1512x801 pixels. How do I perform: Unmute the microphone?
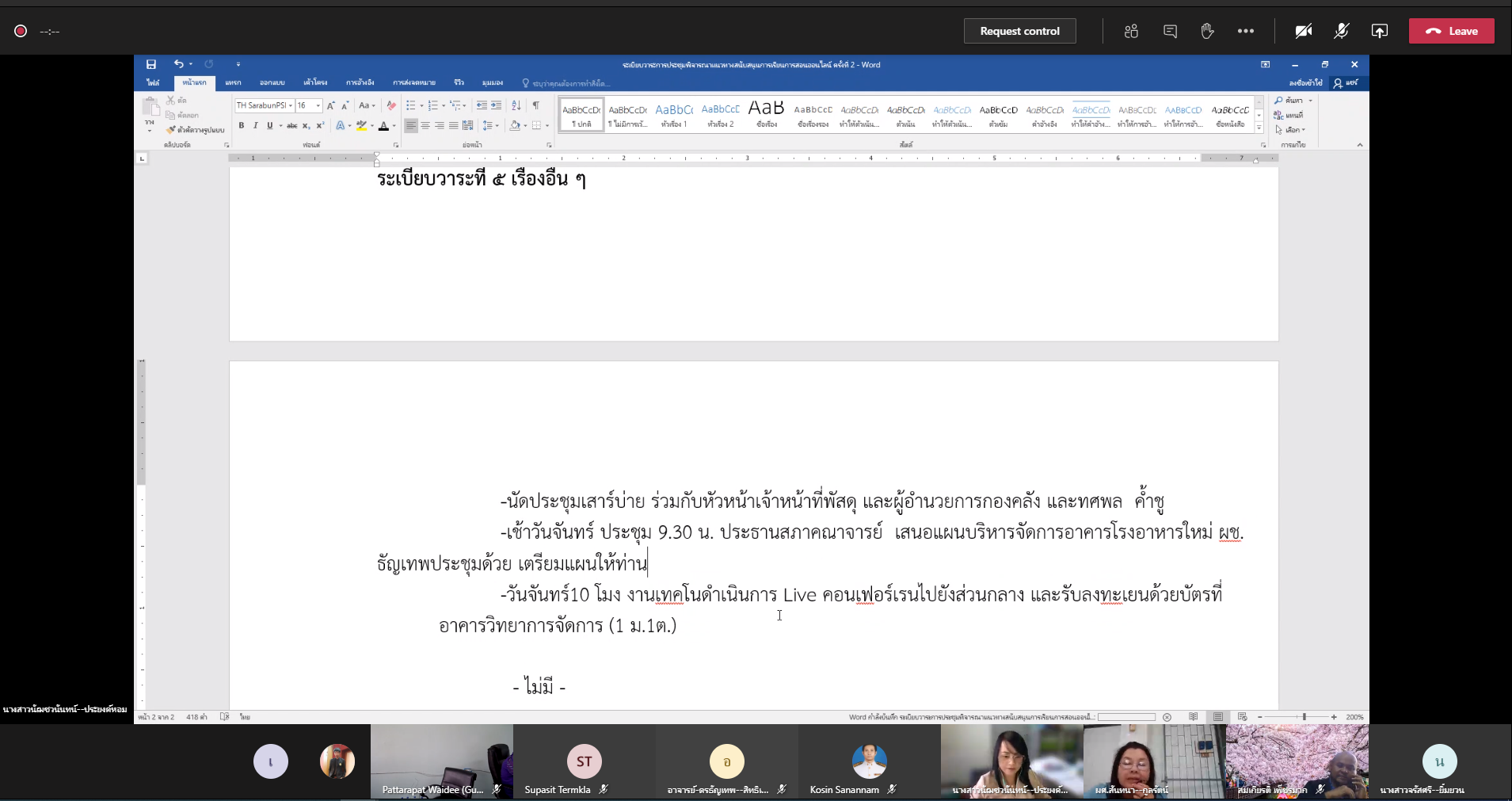tap(1341, 31)
